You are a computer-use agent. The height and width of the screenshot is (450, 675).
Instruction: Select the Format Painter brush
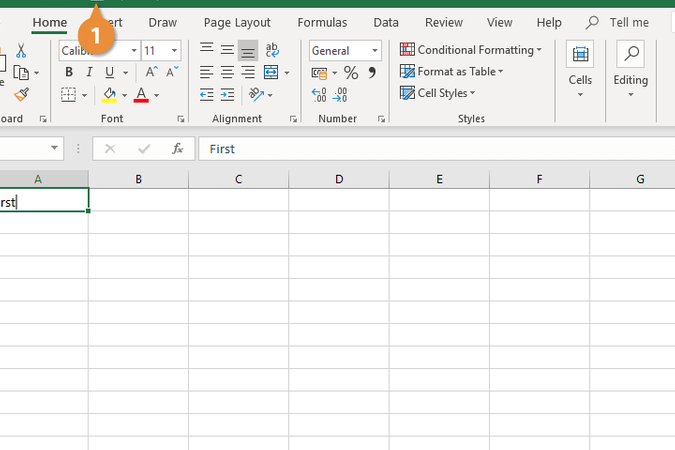tap(21, 94)
